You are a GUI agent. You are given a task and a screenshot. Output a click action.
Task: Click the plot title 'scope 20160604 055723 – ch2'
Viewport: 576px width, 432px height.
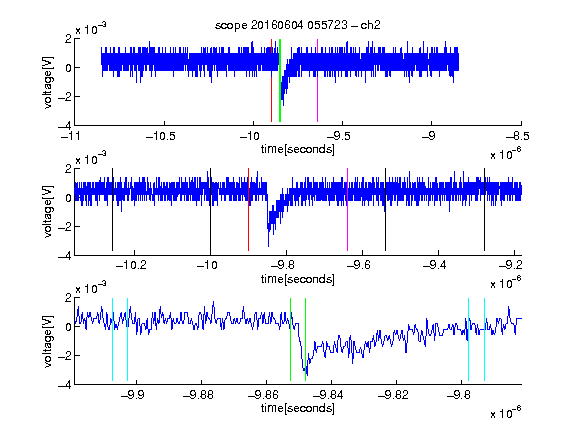tap(297, 25)
